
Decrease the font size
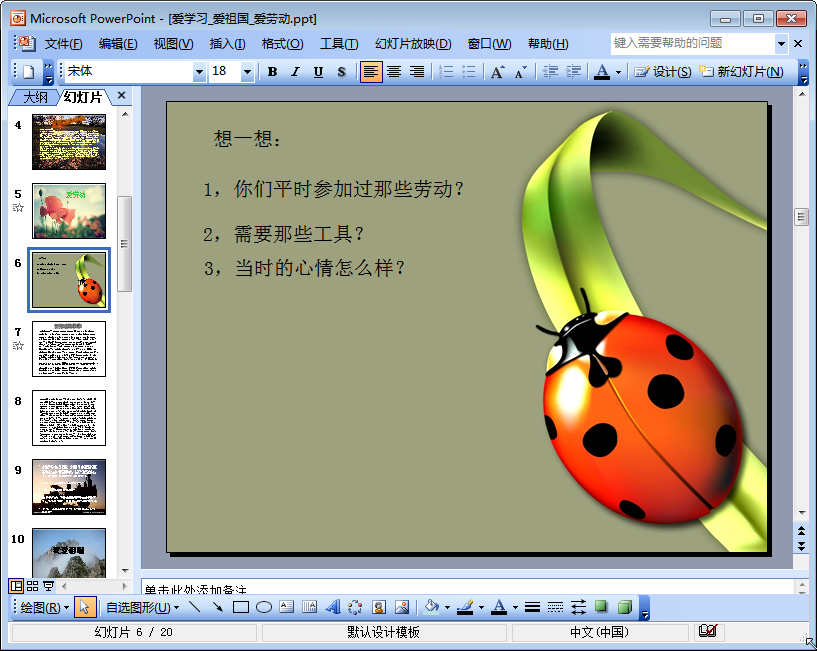pyautogui.click(x=521, y=71)
